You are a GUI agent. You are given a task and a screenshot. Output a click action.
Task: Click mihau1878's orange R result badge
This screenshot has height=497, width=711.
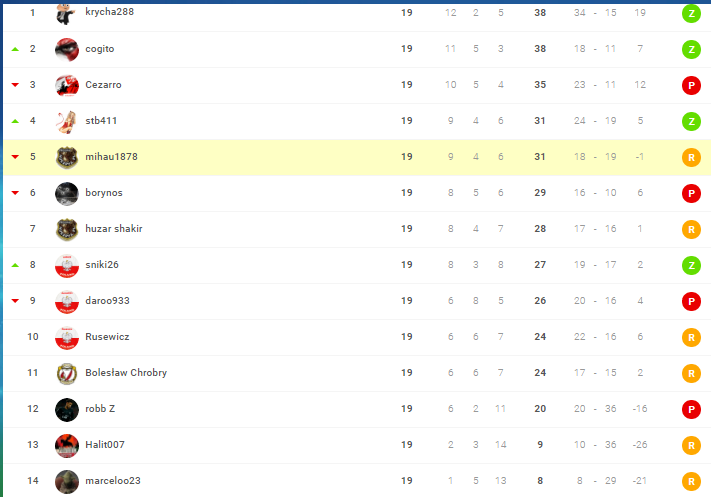click(x=691, y=157)
